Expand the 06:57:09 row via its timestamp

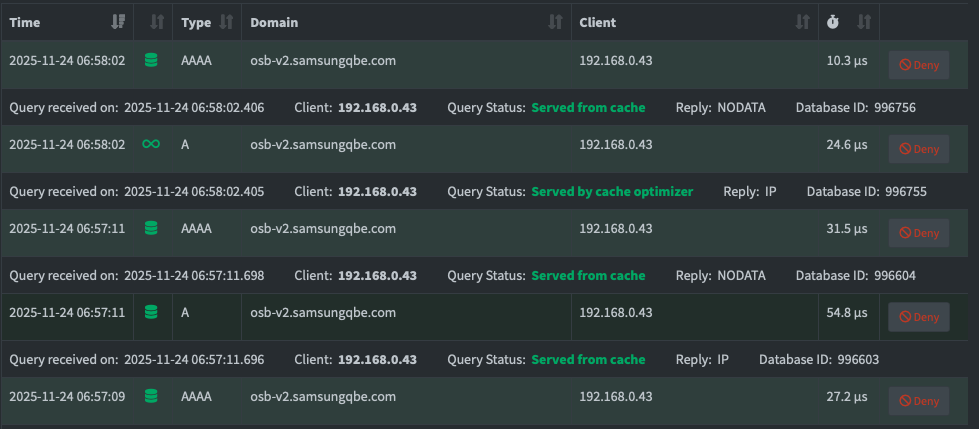[67, 397]
